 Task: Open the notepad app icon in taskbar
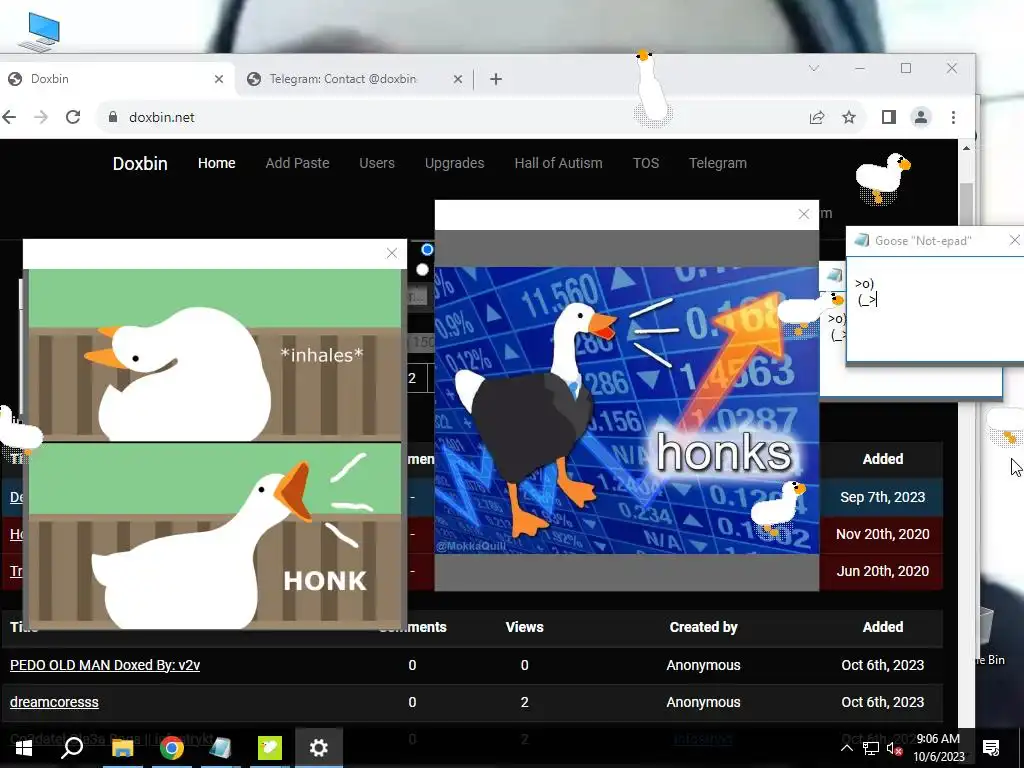[221, 748]
